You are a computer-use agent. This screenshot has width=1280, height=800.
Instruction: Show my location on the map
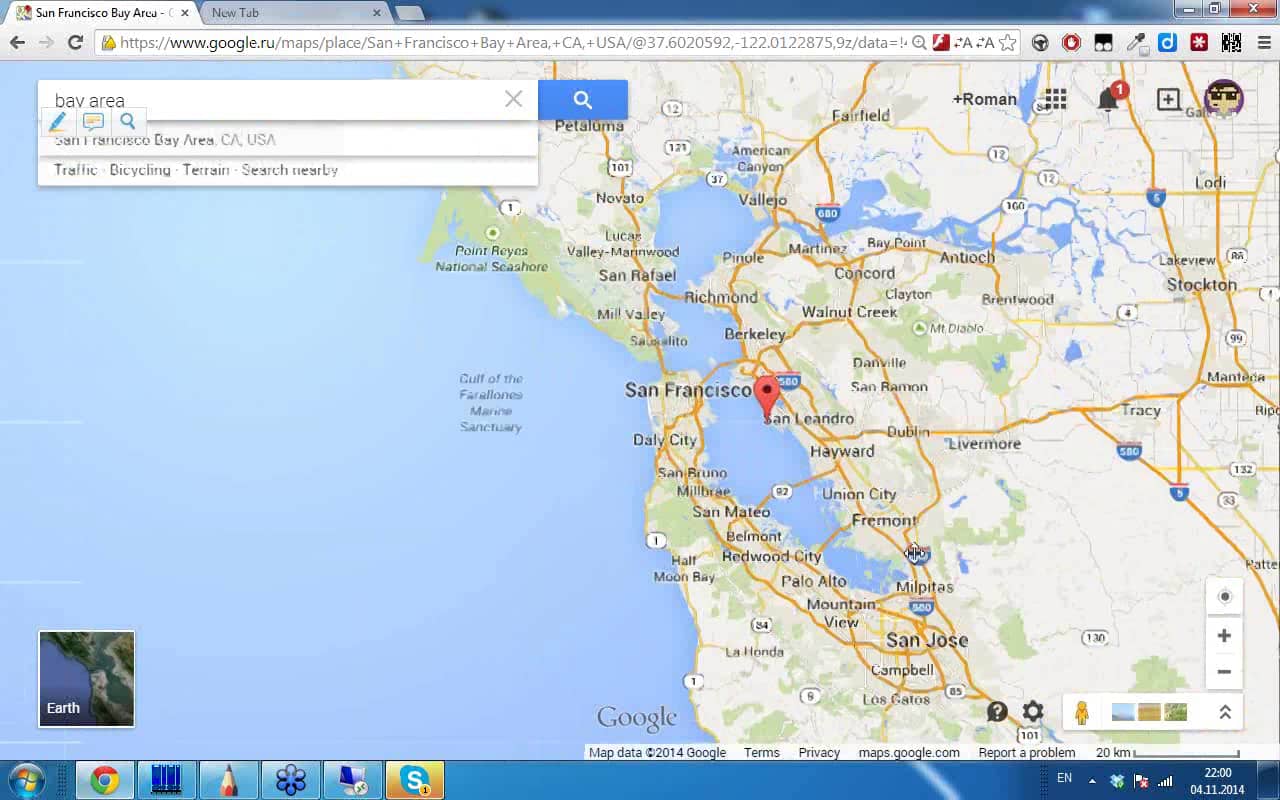coord(1225,597)
